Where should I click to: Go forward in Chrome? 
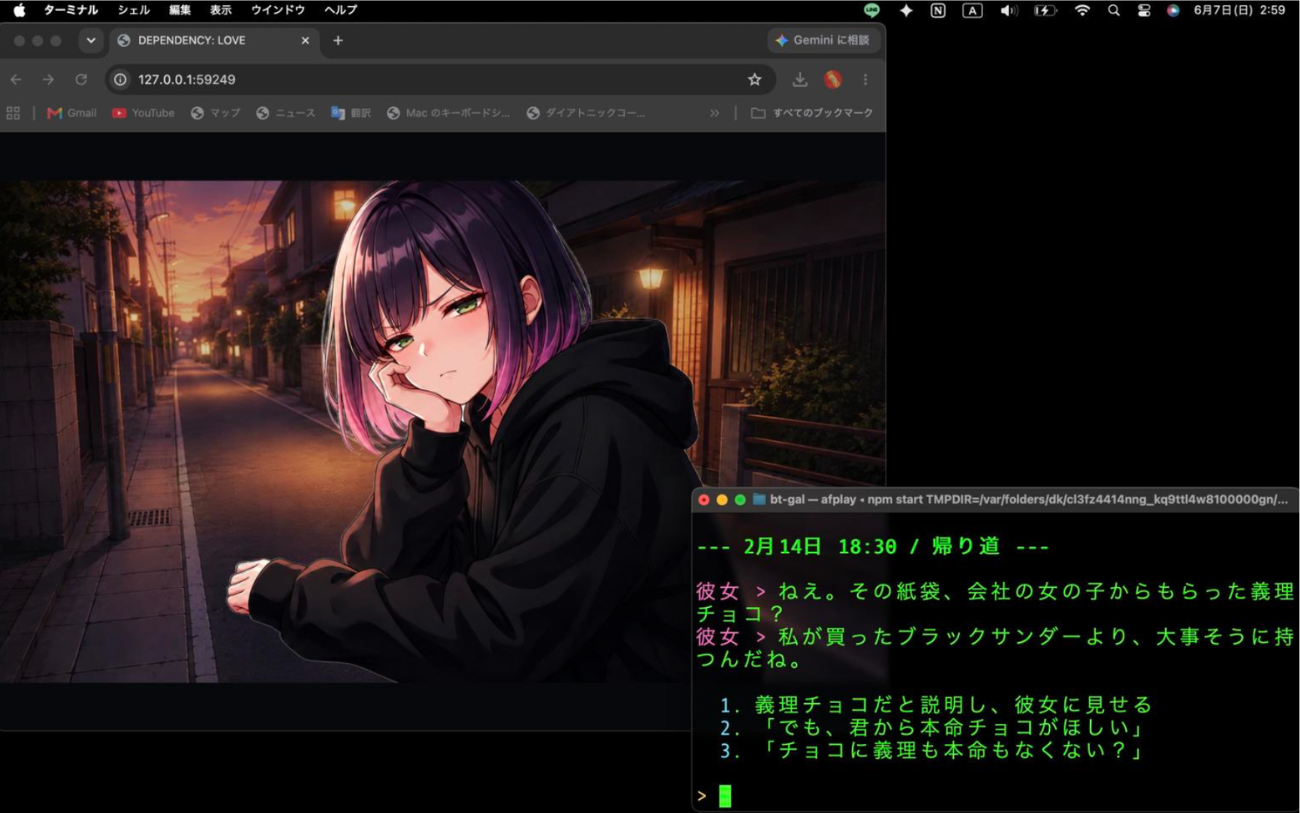point(48,79)
